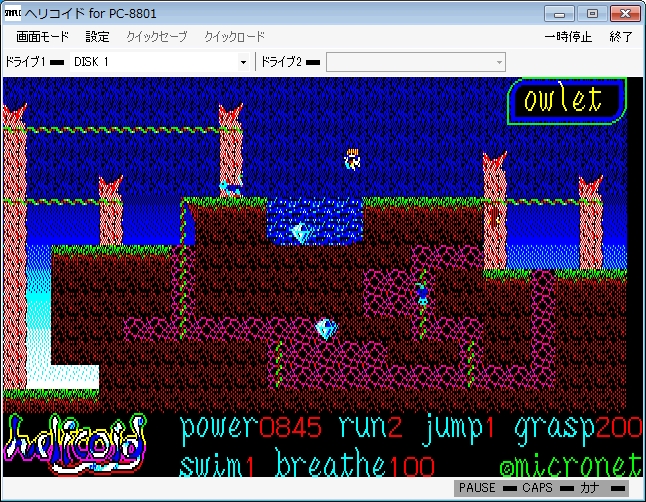This screenshot has height=502, width=646.
Task: Maximize the ヘリコイド emulator window
Action: (592, 14)
